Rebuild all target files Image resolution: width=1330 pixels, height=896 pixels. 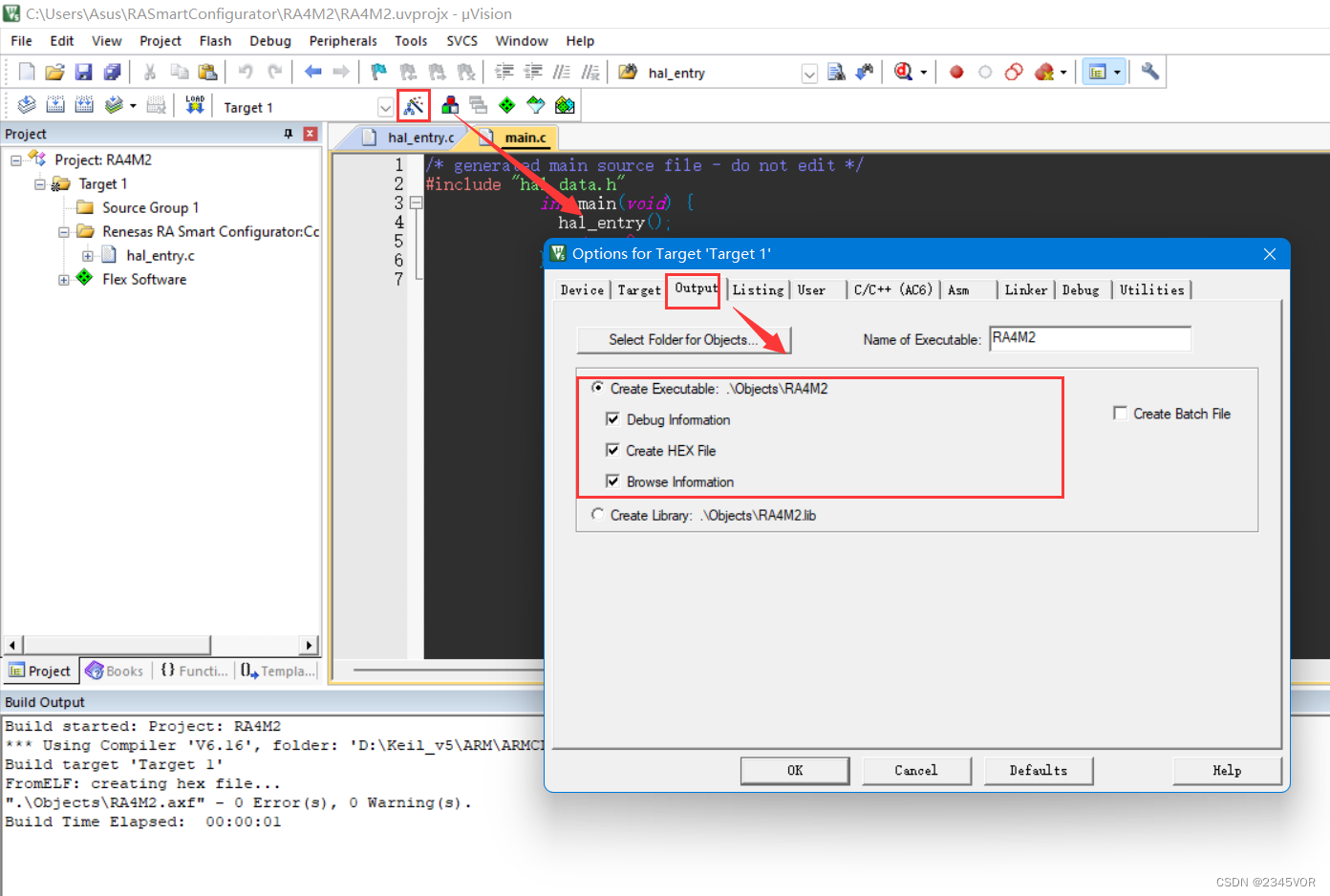pyautogui.click(x=84, y=105)
